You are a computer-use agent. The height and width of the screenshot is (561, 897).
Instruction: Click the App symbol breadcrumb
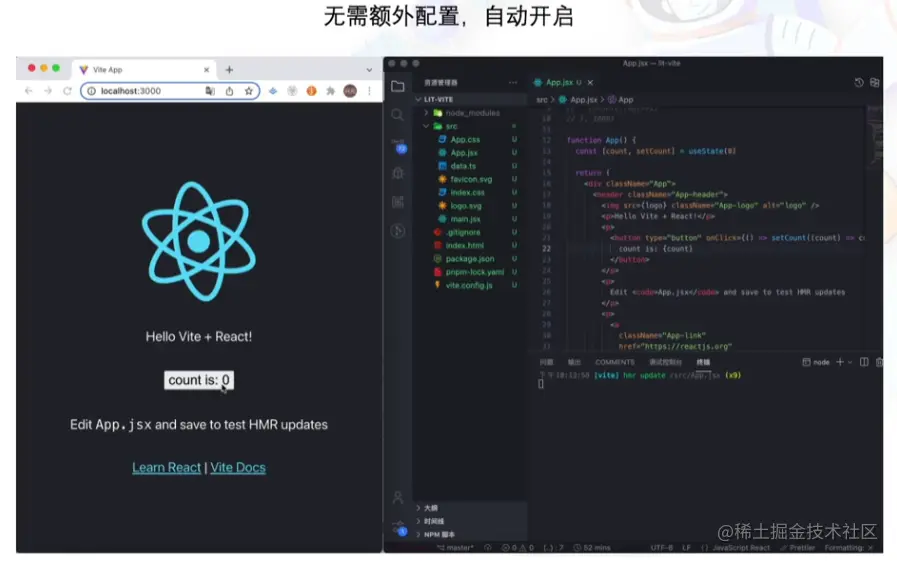[621, 100]
